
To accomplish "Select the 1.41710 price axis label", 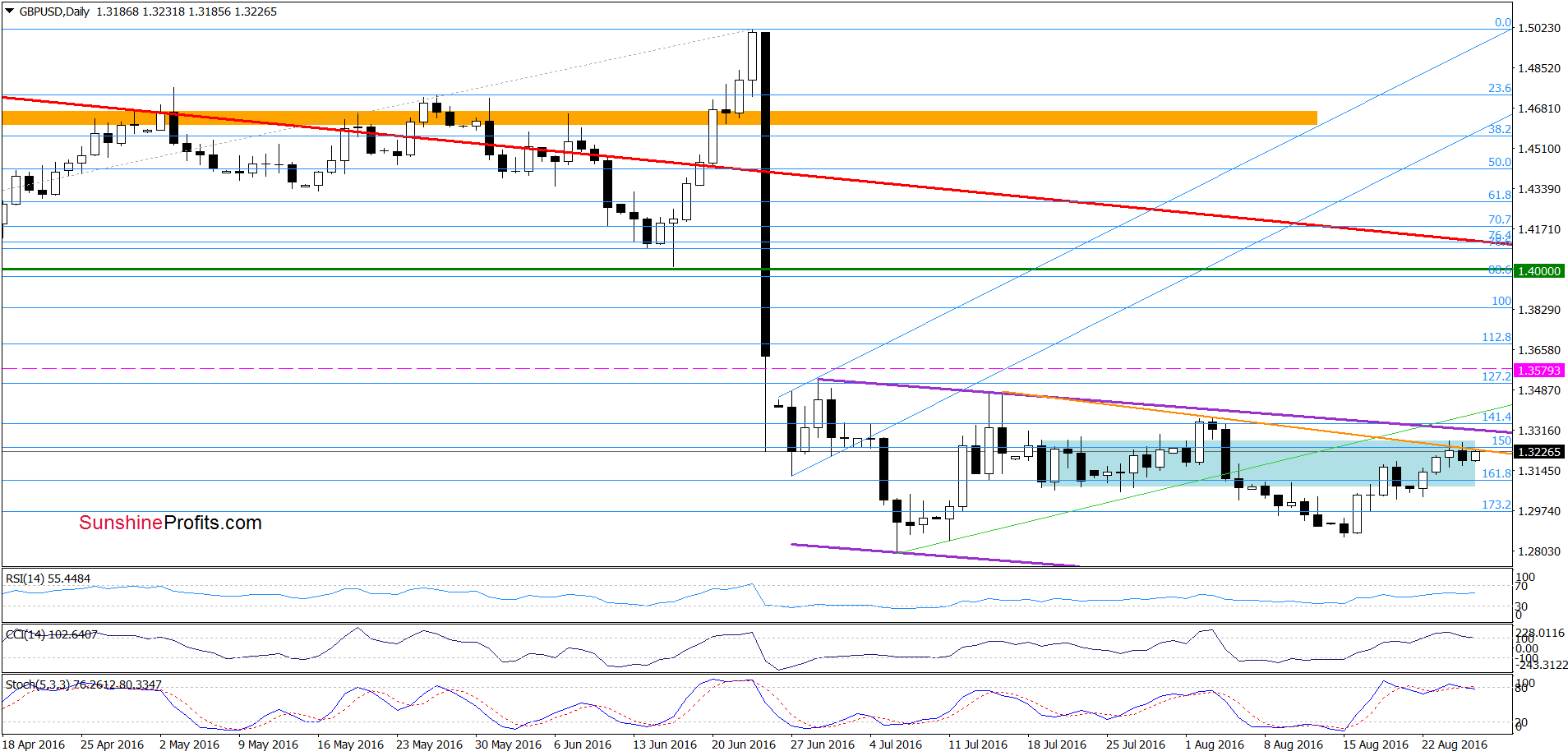I will coord(1538,229).
